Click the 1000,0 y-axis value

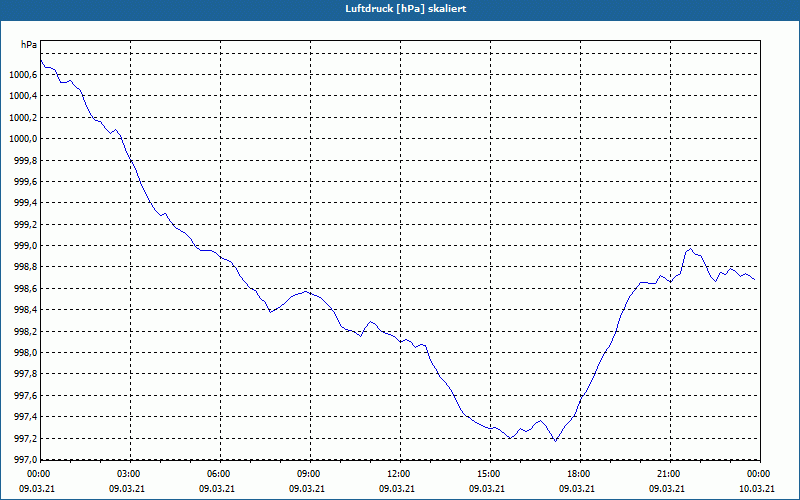tap(23, 139)
